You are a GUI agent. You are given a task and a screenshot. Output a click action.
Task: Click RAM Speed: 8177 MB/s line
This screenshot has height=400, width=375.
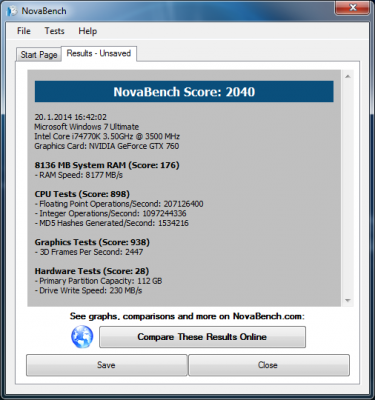pyautogui.click(x=79, y=175)
